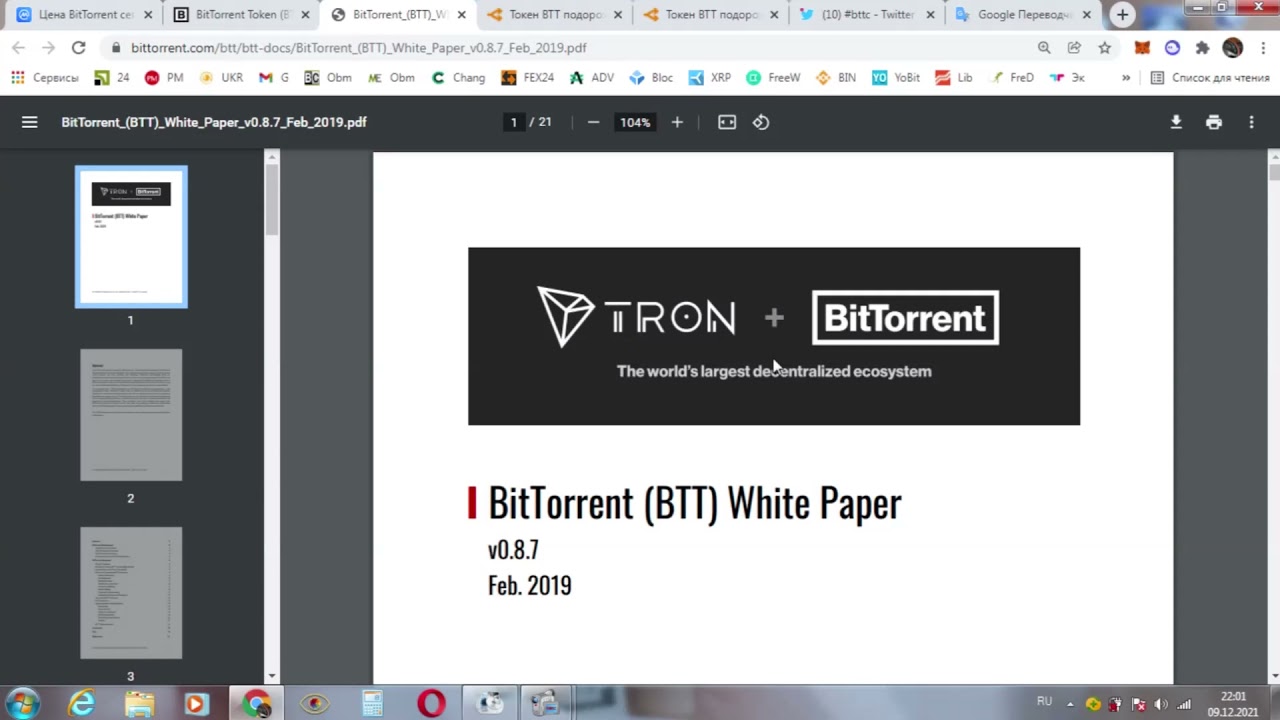
Task: Select page 1 thumbnail
Action: (131, 237)
